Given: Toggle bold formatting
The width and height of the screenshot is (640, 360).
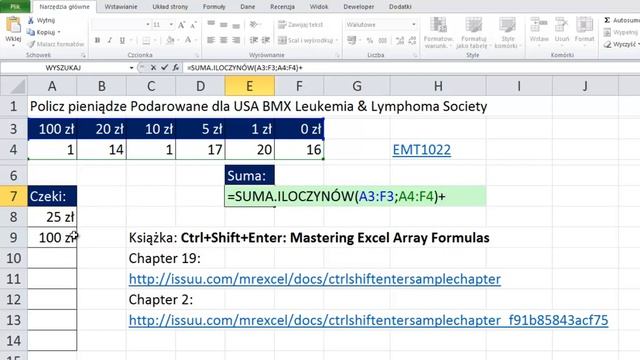Looking at the screenshot, I should [x=97, y=40].
